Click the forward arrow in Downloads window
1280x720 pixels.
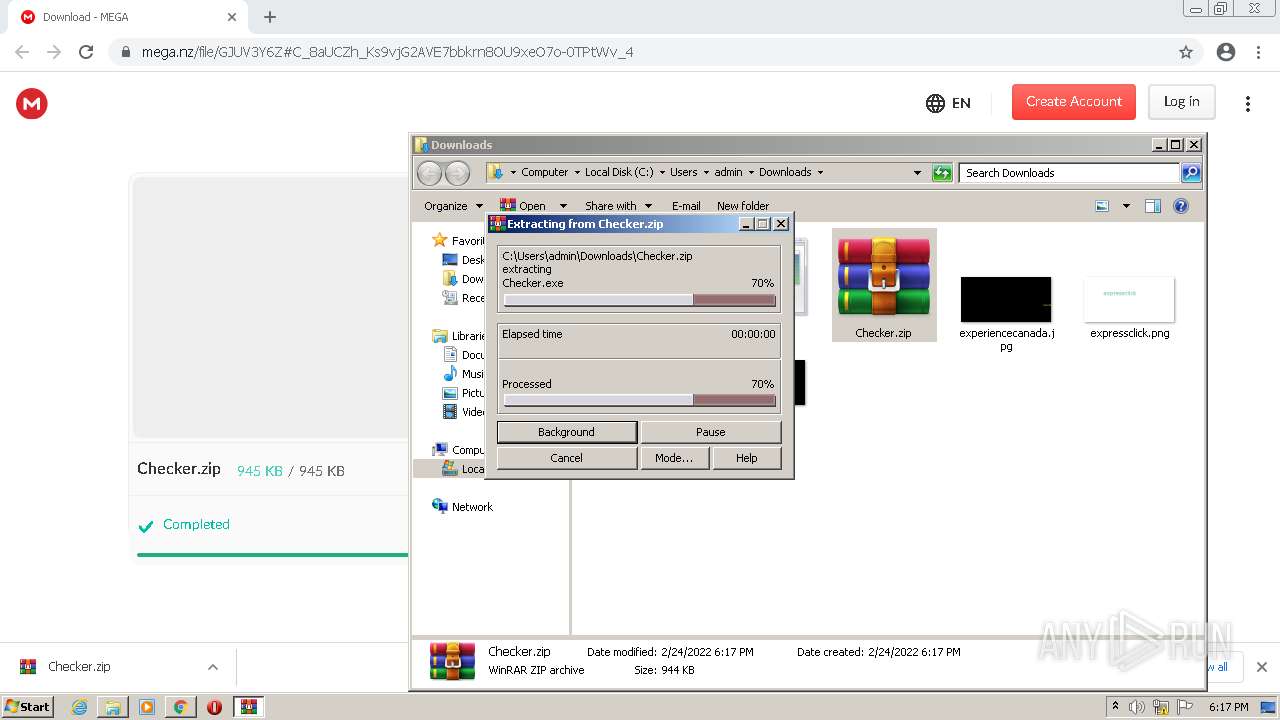457,173
